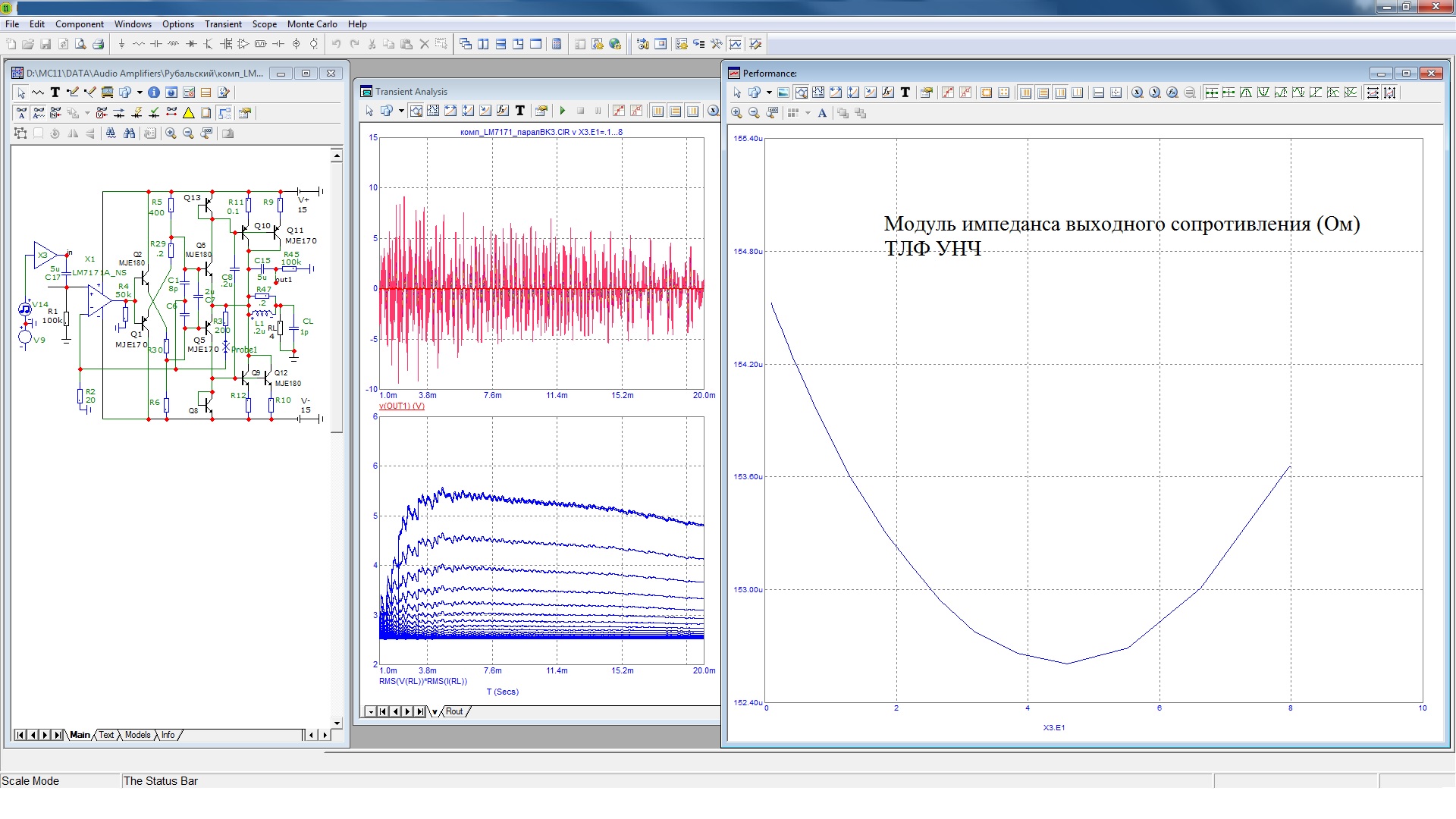Click the v(OUT1) (V) plot label
The height and width of the screenshot is (819, 1456).
click(402, 406)
